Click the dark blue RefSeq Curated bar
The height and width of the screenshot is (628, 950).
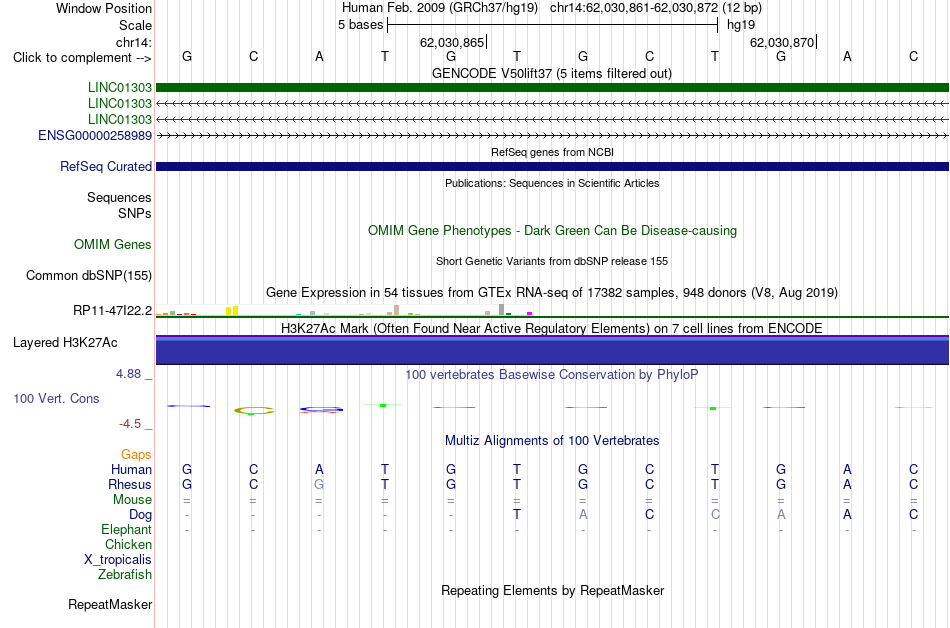pyautogui.click(x=552, y=167)
